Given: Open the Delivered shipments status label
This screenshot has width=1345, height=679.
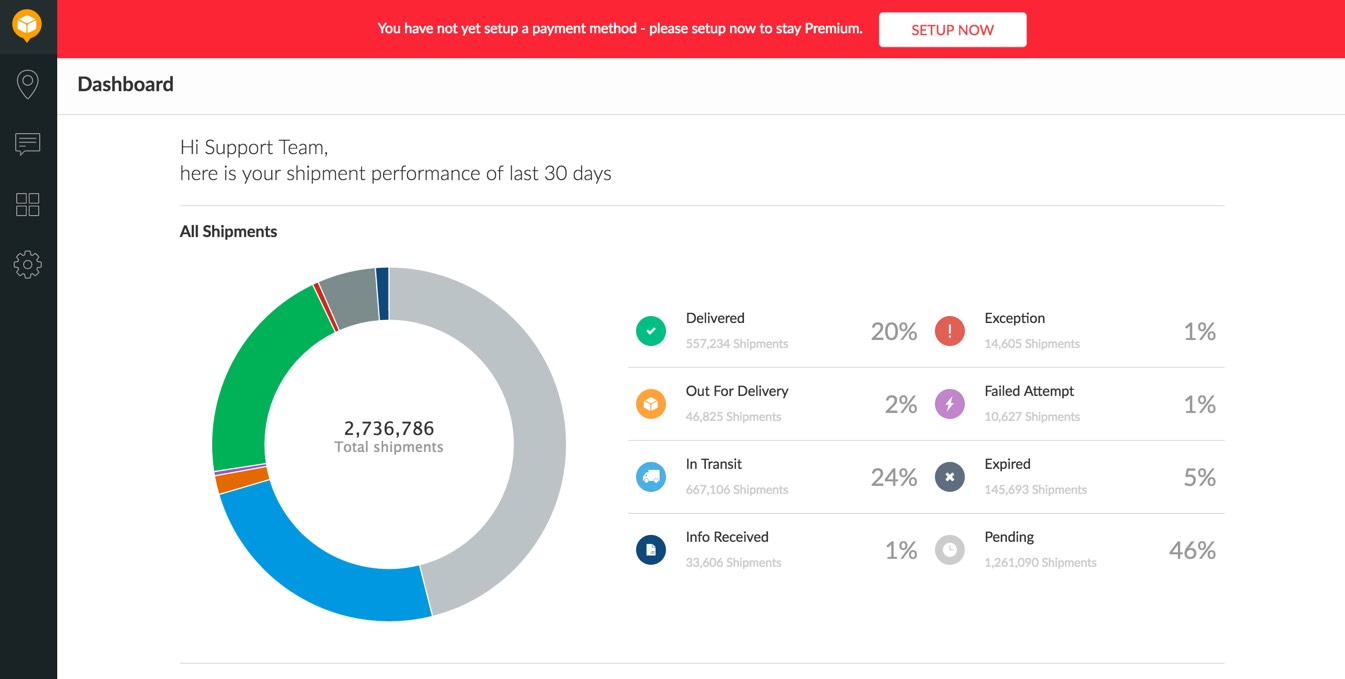Looking at the screenshot, I should tap(715, 318).
